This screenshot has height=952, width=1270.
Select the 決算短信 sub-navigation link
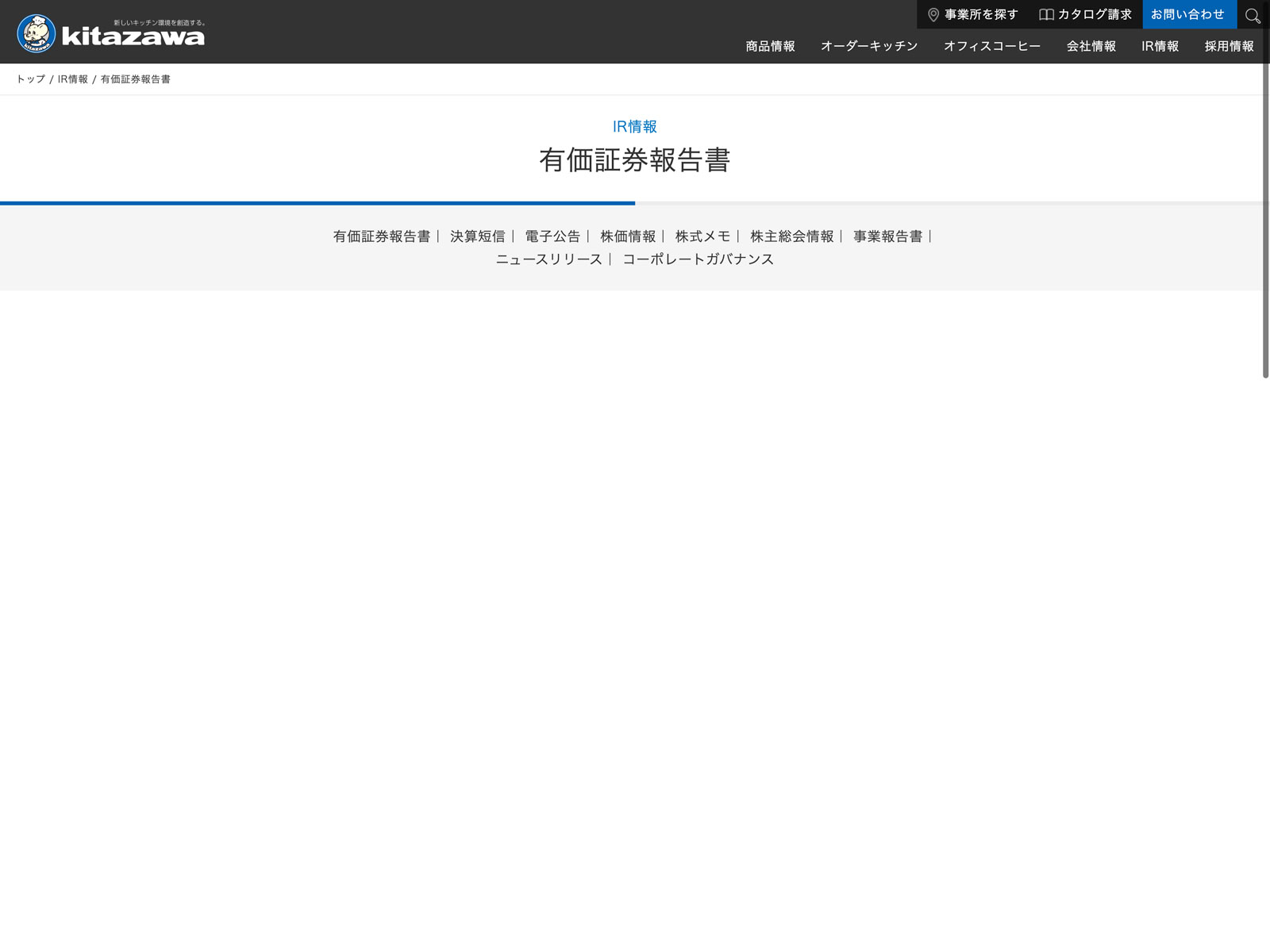[x=477, y=236]
